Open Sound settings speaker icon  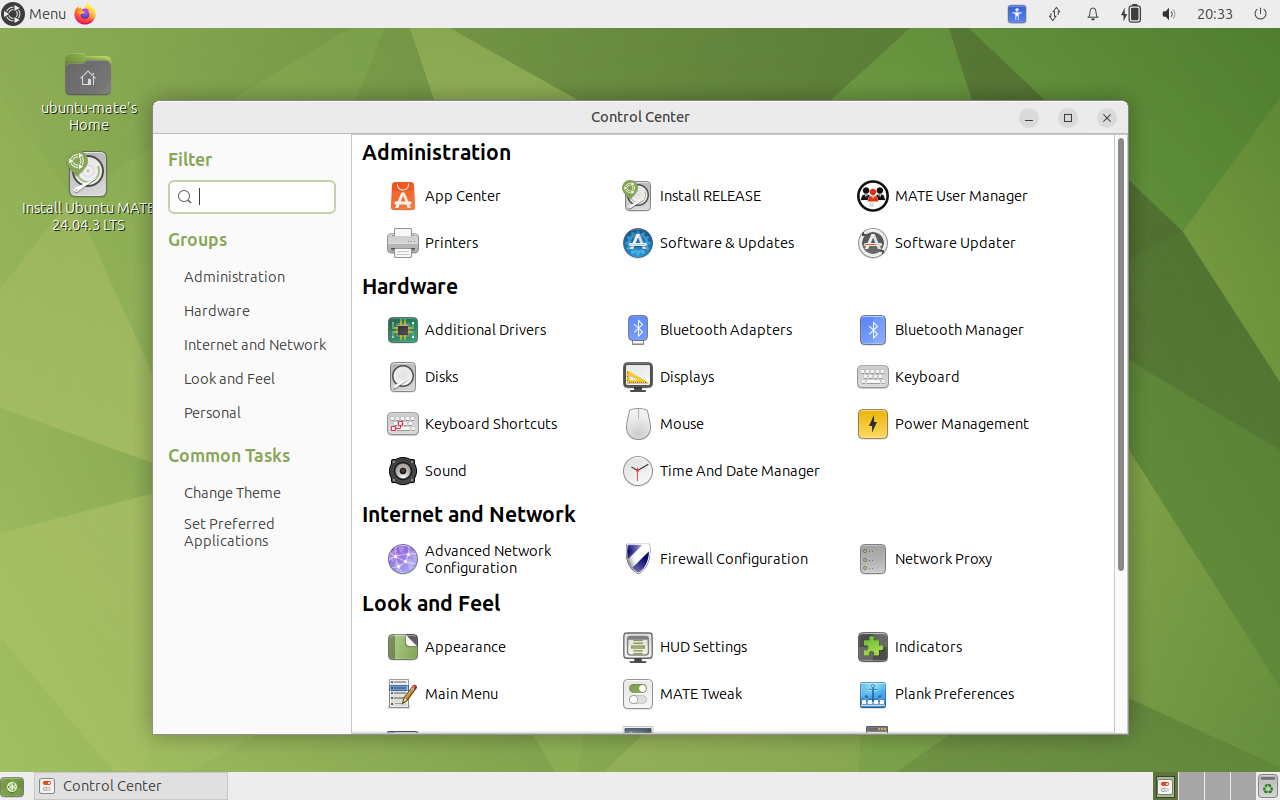(x=402, y=471)
